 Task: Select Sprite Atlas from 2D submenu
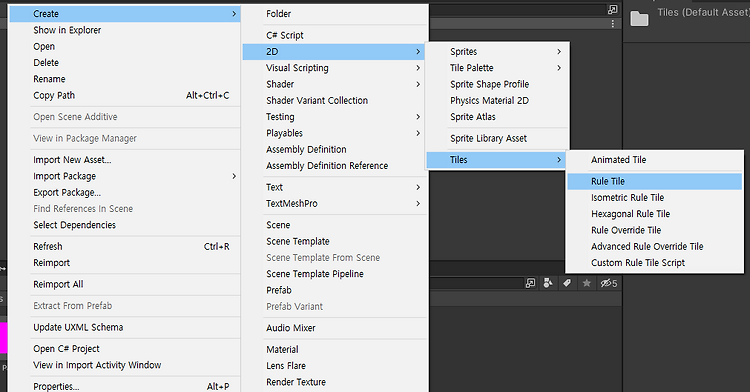click(497, 117)
